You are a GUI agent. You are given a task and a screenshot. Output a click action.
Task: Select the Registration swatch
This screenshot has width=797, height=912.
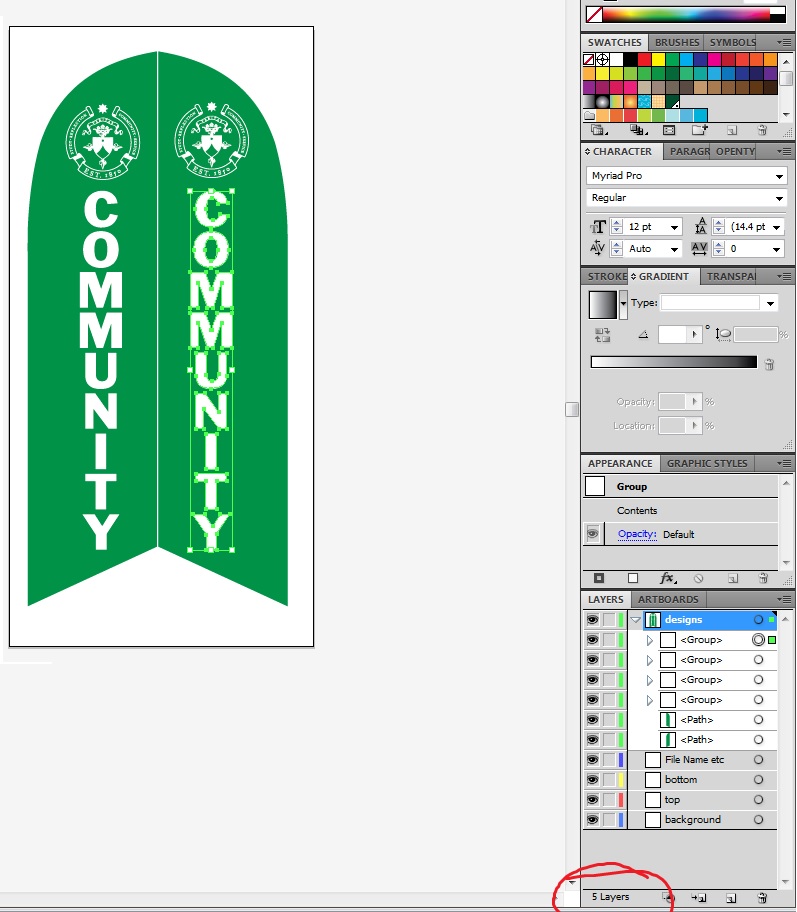[x=603, y=59]
